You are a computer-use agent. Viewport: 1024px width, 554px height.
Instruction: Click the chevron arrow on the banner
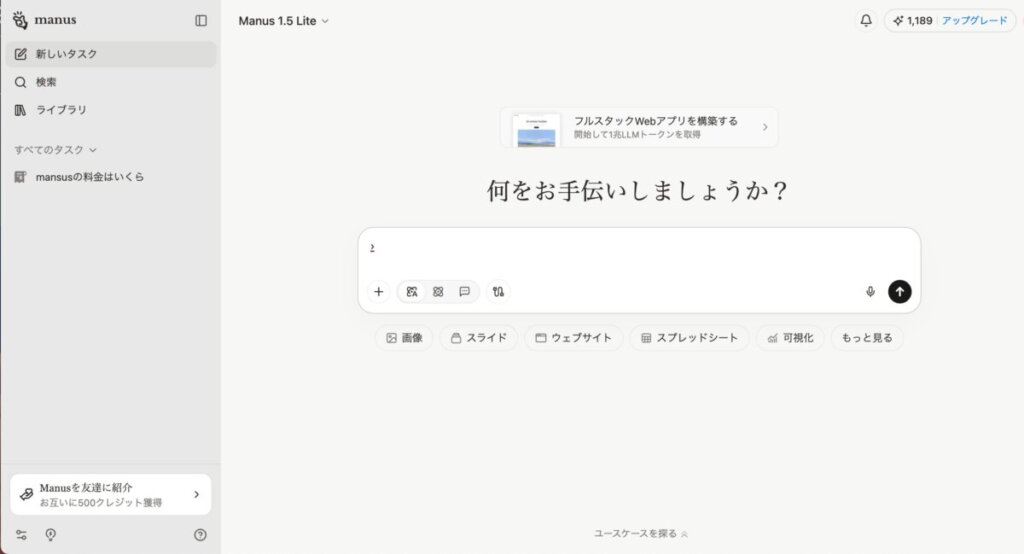[x=765, y=127]
